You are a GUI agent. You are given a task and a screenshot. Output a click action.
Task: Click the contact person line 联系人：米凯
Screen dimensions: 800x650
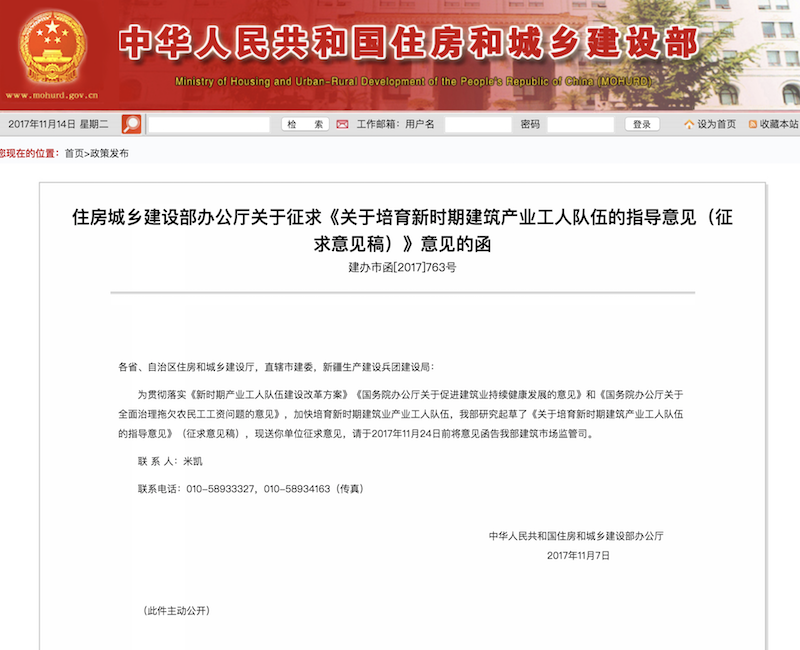coord(170,461)
